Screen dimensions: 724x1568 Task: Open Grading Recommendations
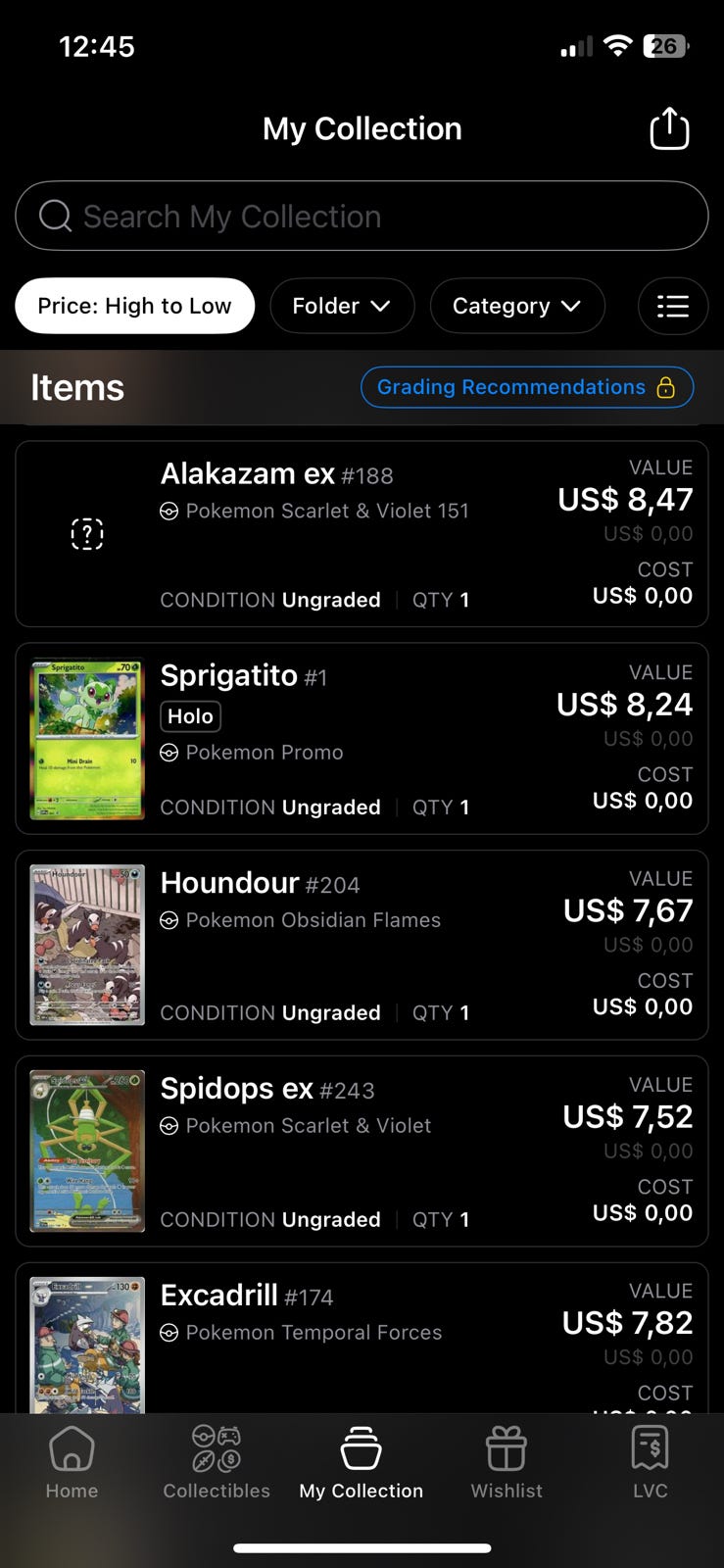pos(527,387)
